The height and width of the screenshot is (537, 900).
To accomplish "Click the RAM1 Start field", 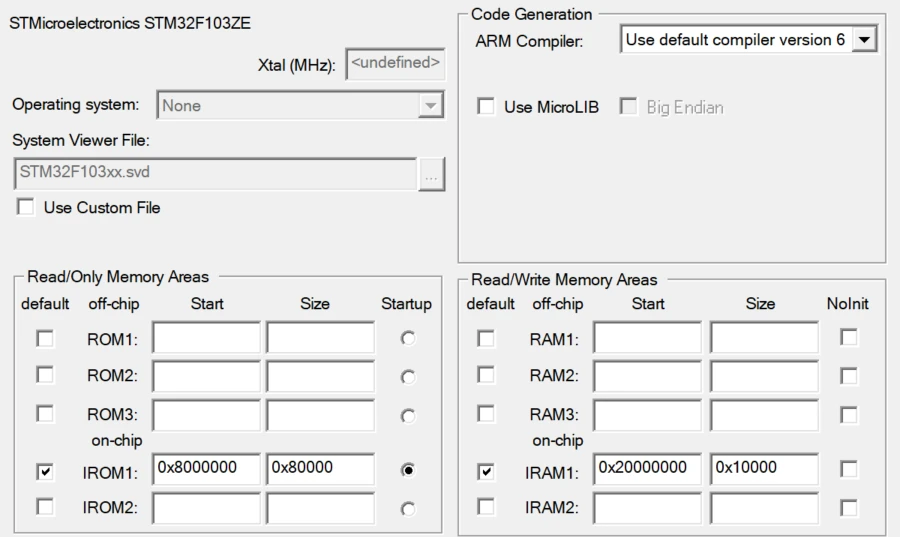I will 647,337.
